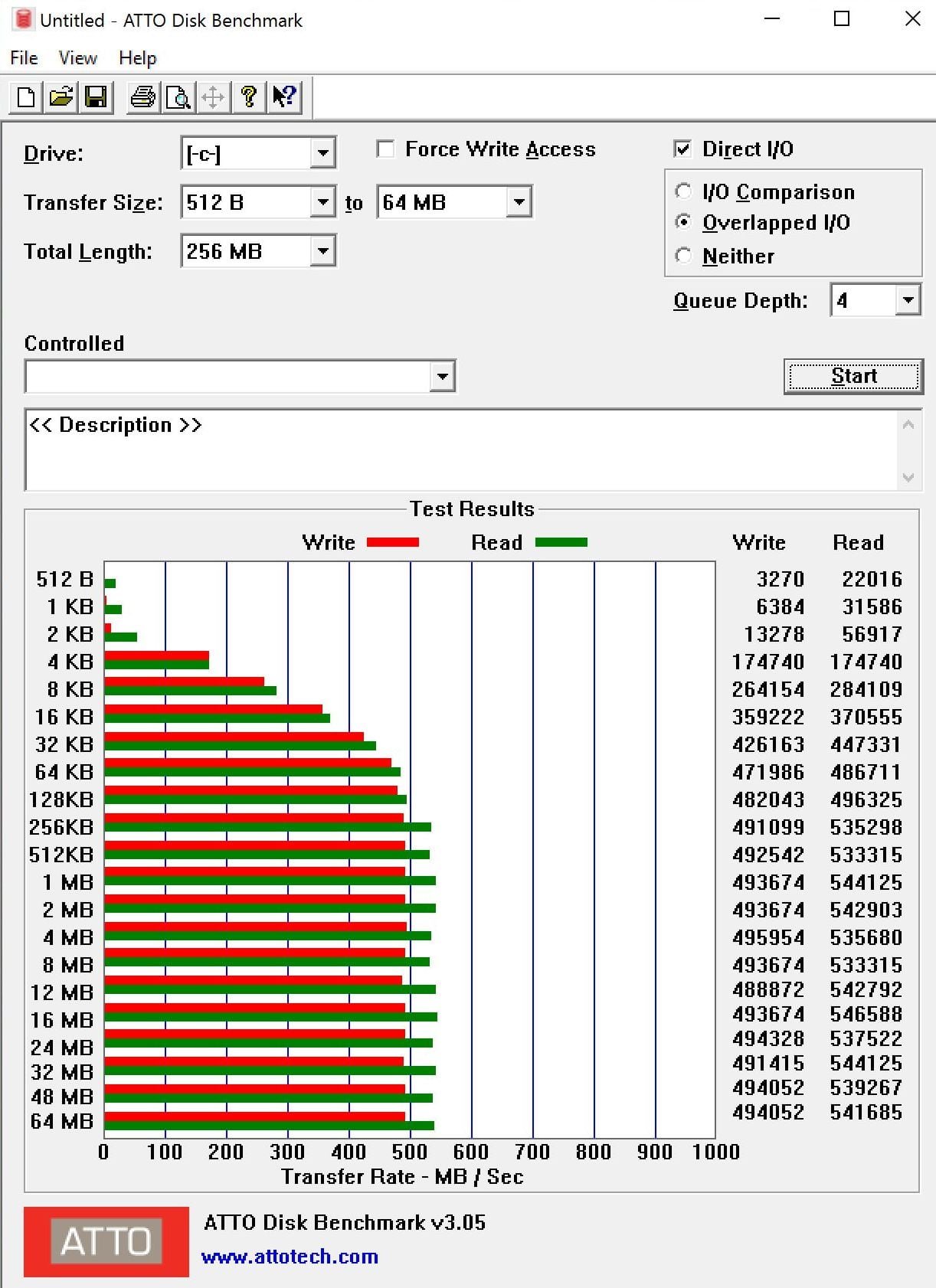Viewport: 936px width, 1288px height.
Task: Select the I/O Comparison radio button
Action: 683,191
